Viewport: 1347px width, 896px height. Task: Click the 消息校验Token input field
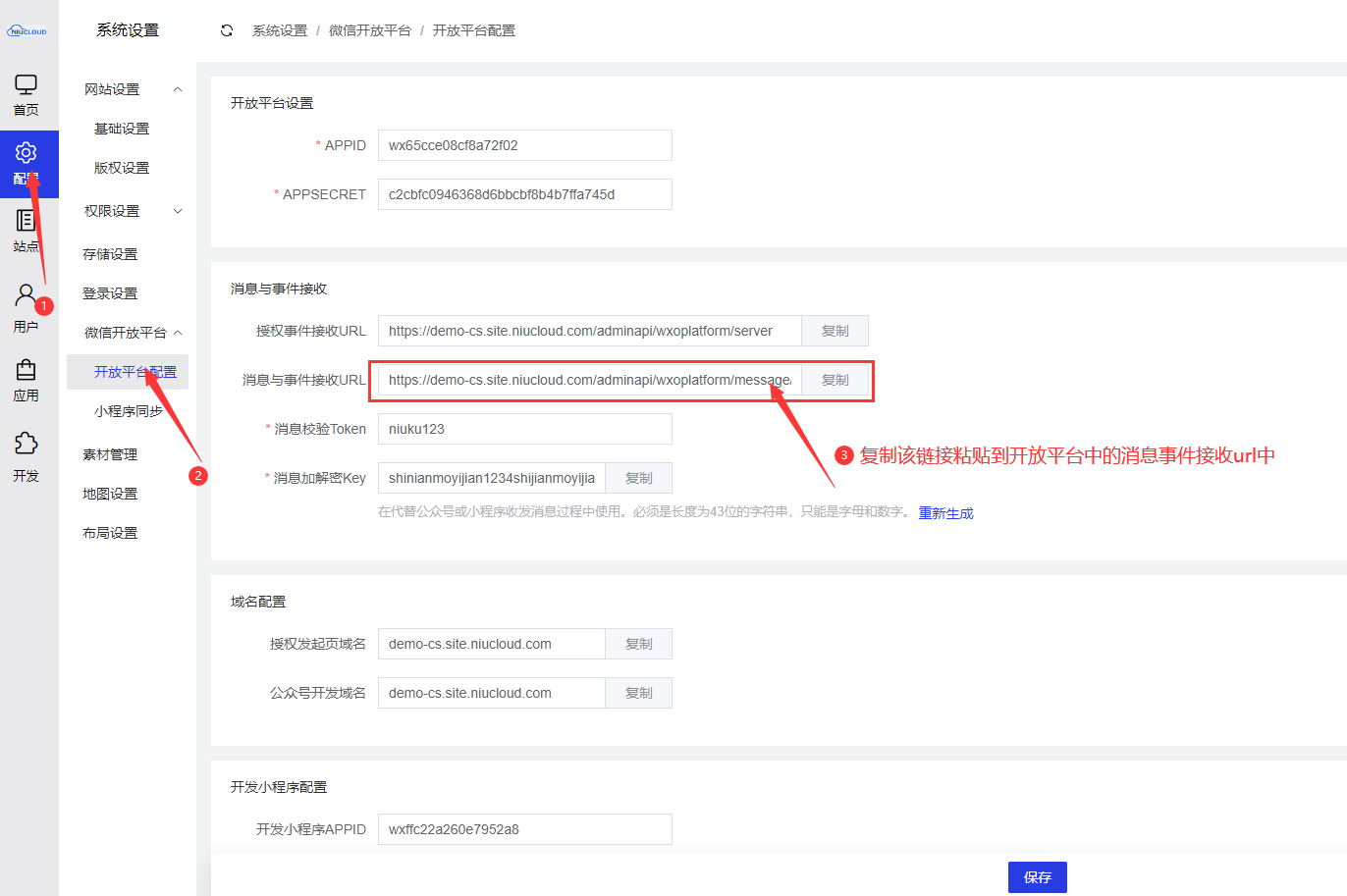524,429
